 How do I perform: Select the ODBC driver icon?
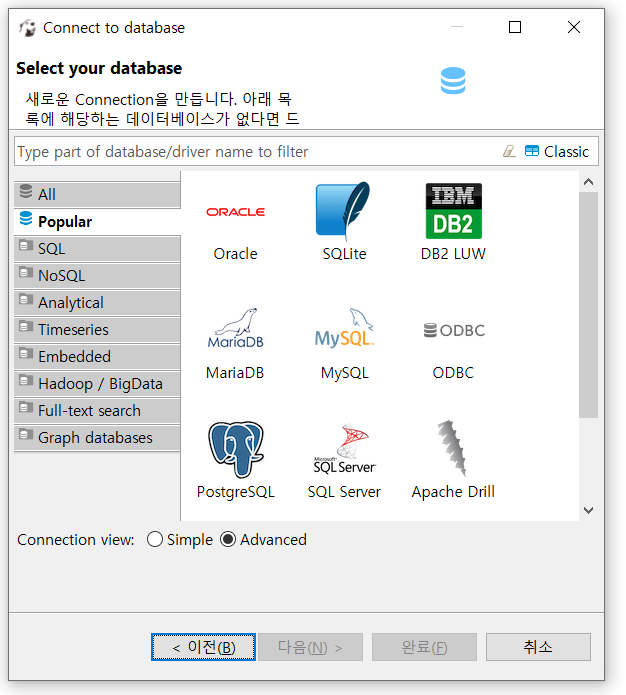click(x=454, y=330)
